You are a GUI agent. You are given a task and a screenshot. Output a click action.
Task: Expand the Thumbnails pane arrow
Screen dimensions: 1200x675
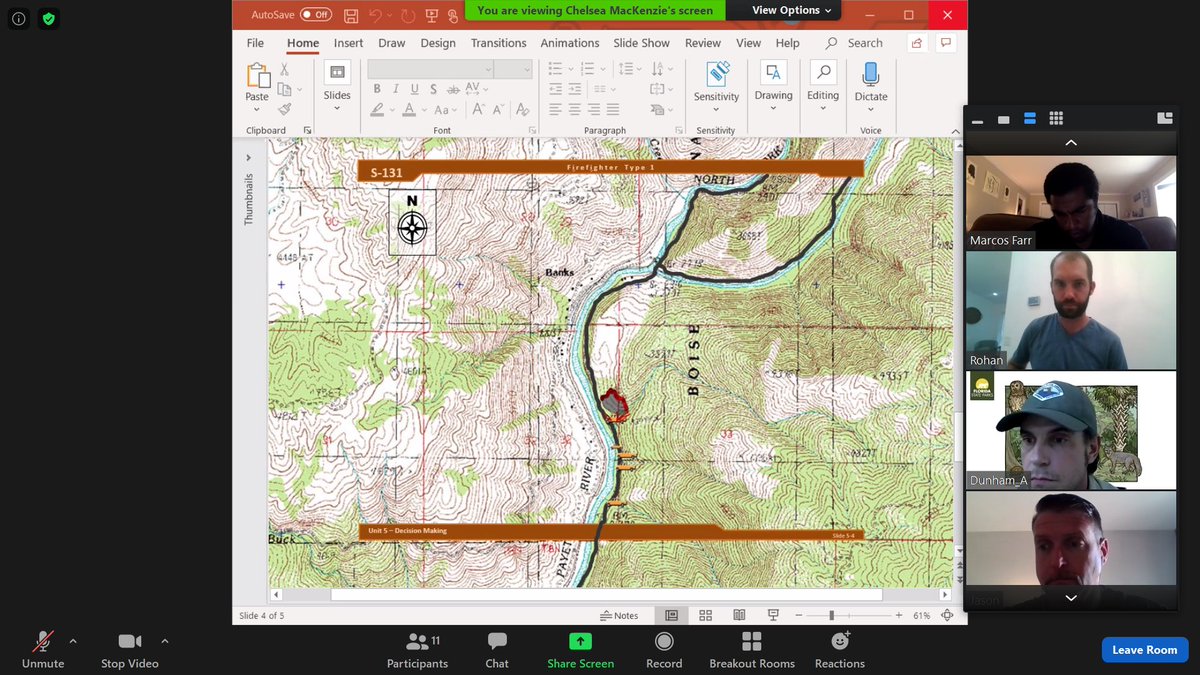coord(248,157)
